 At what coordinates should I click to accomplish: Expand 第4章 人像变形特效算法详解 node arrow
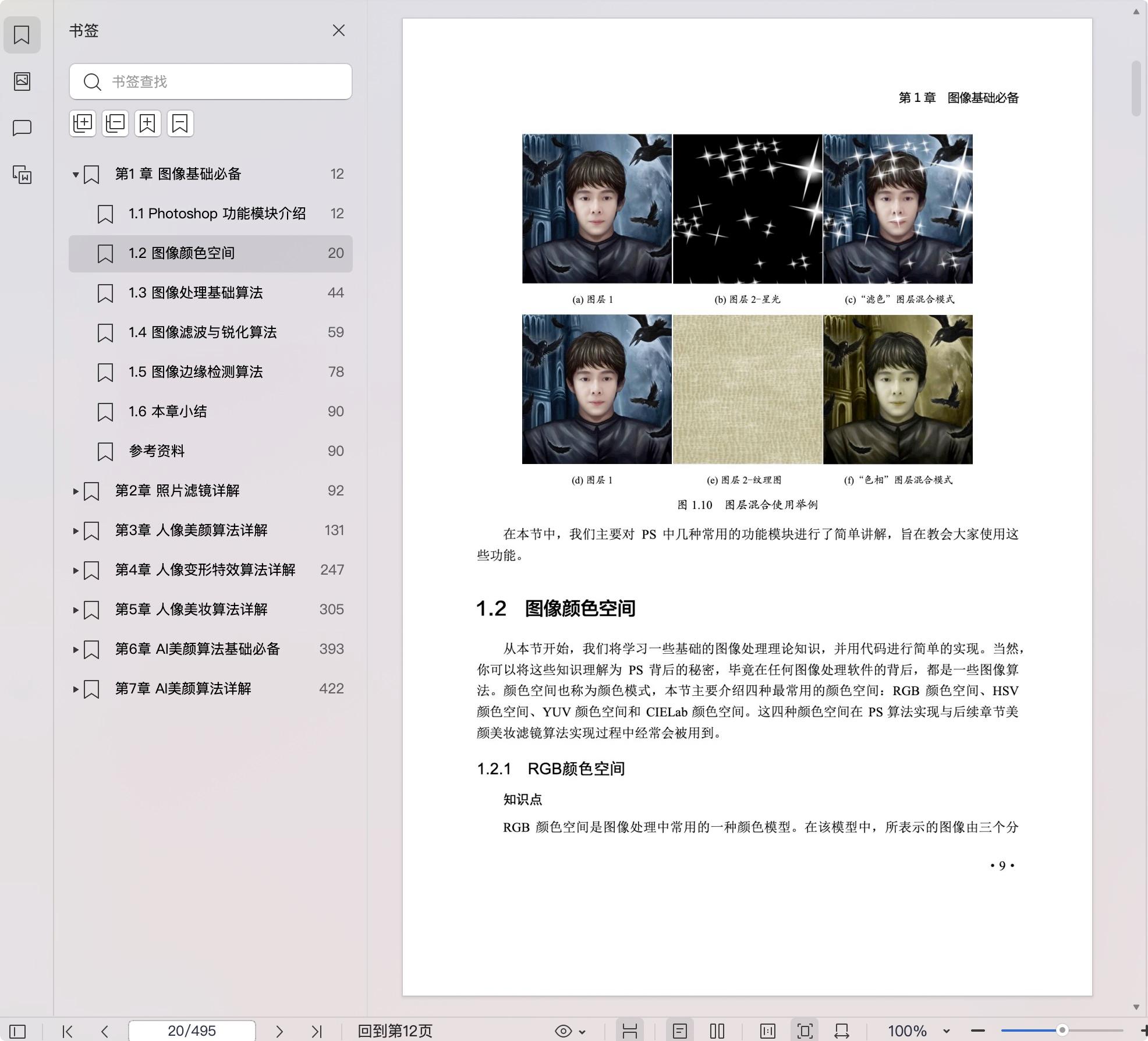(x=75, y=570)
